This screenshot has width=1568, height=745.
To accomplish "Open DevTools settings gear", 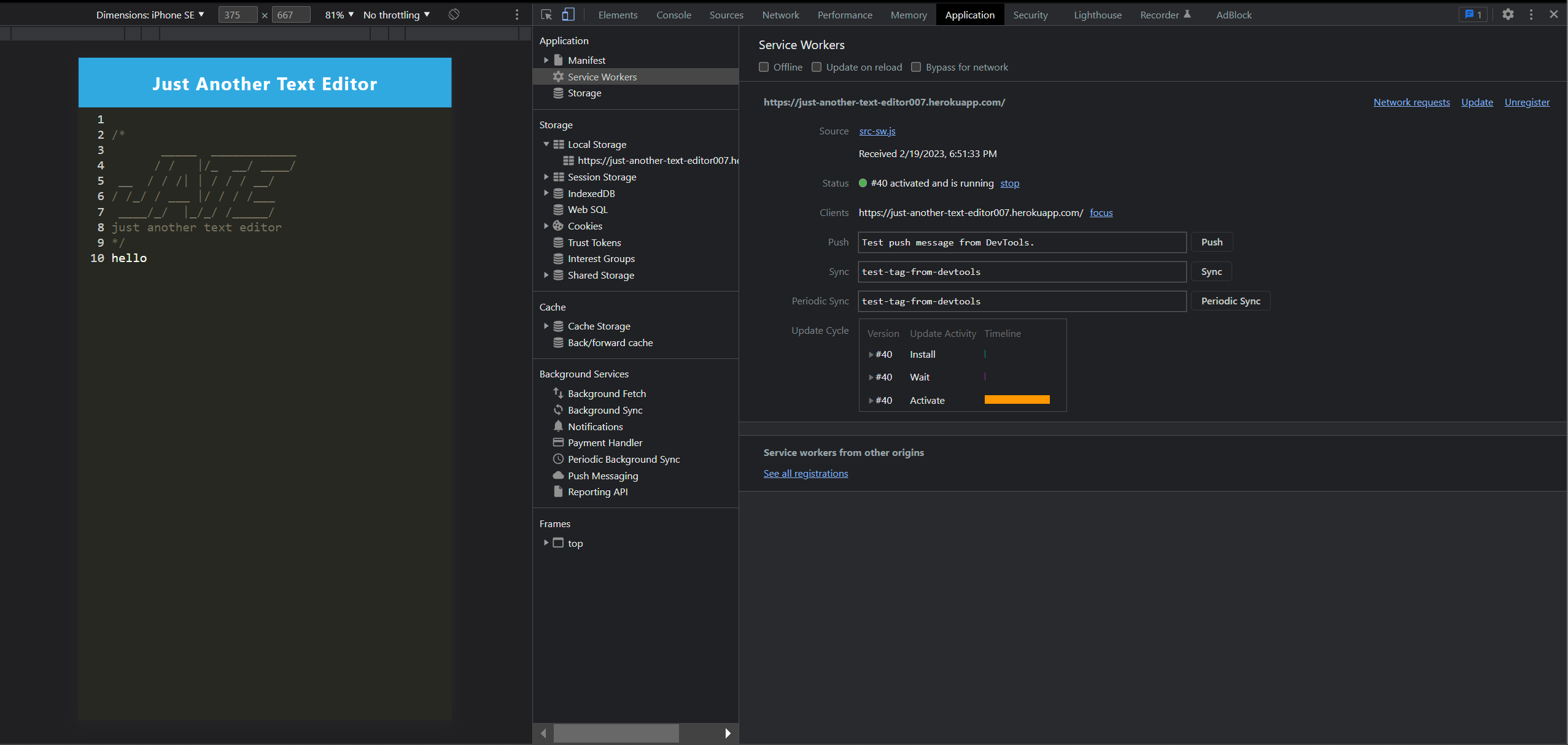I will (x=1508, y=15).
